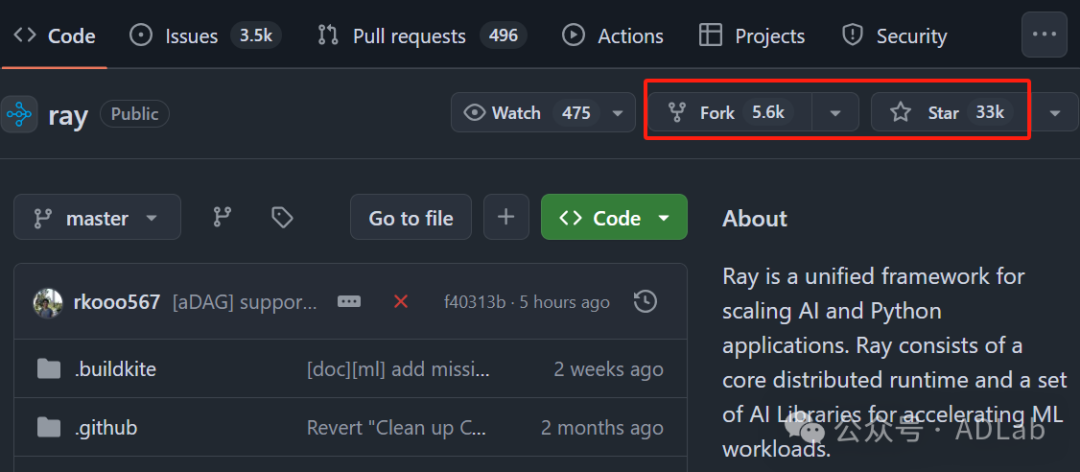Viewport: 1080px width, 472px height.
Task: Open commit f40313b link
Action: click(475, 302)
